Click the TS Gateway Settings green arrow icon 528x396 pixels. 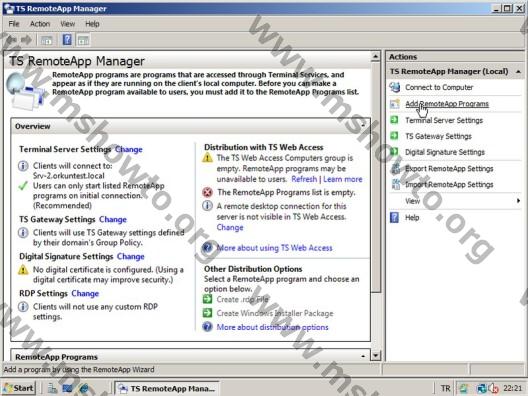pos(394,136)
